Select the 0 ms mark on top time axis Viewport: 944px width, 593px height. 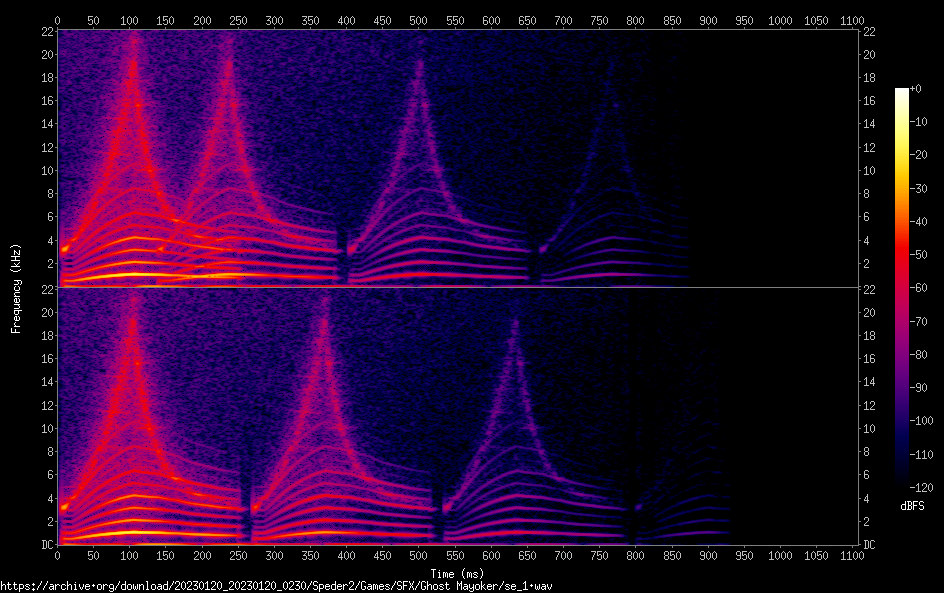click(58, 19)
